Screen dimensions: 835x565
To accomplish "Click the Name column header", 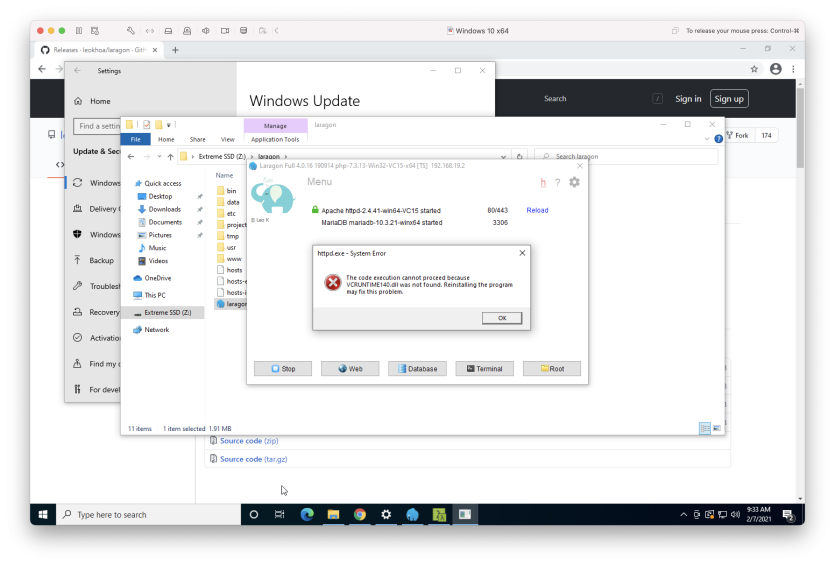I will tap(224, 175).
